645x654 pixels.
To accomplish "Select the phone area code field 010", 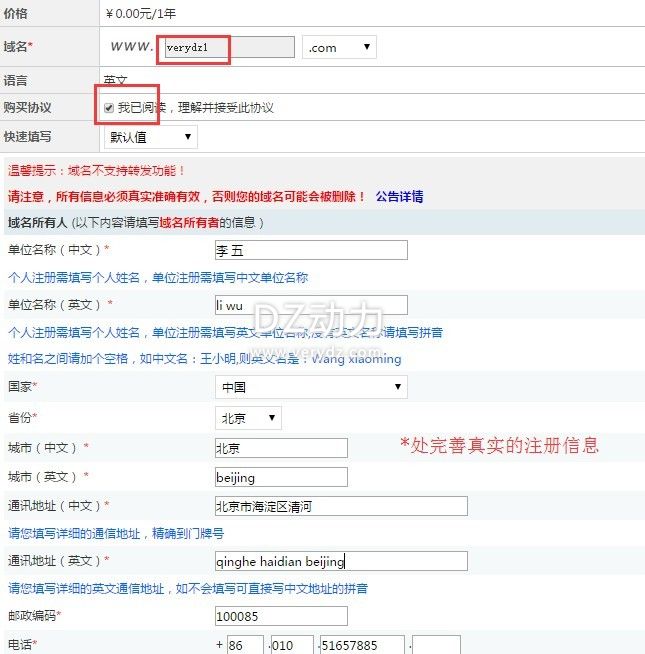I will coord(291,645).
